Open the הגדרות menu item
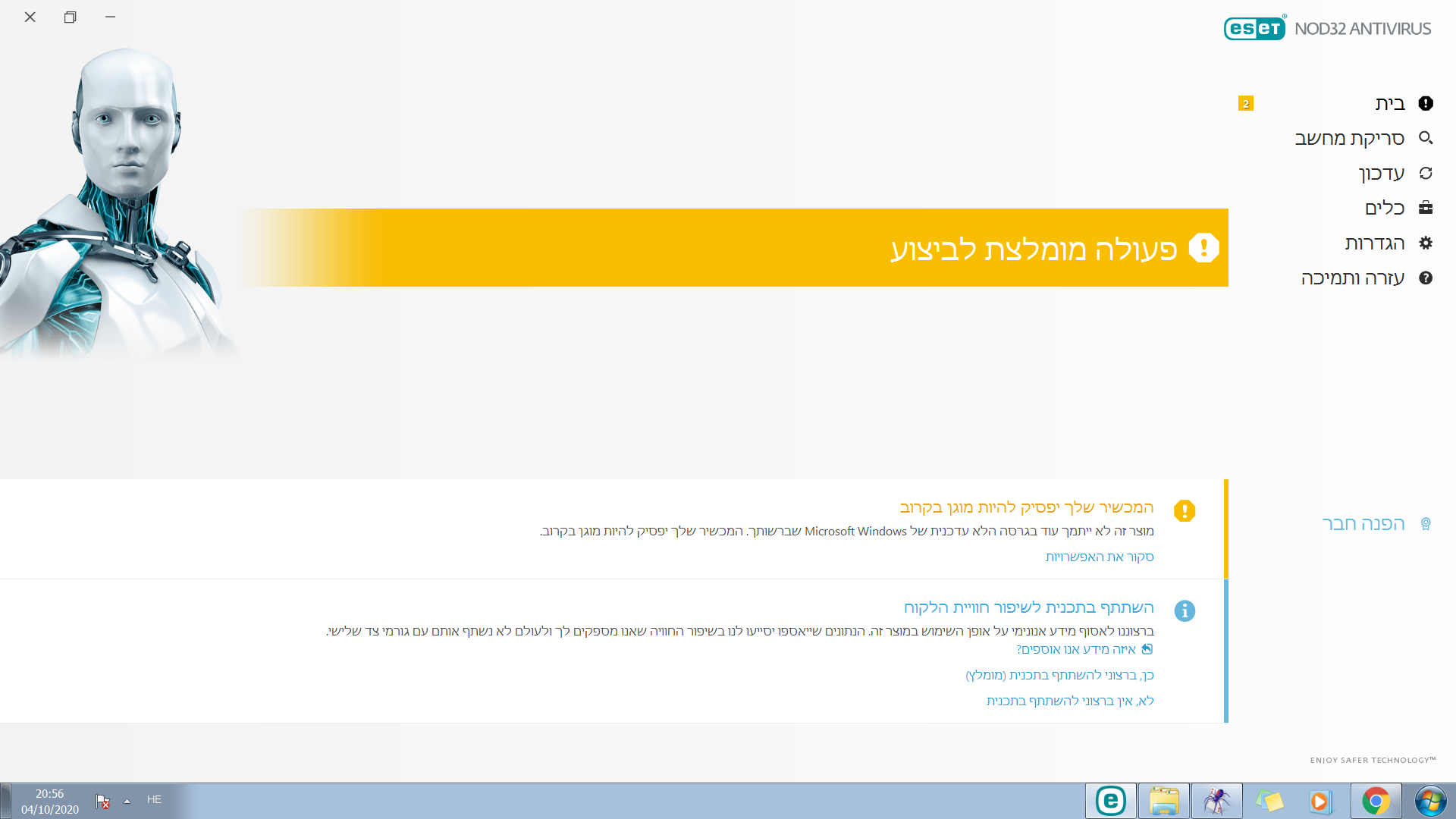The width and height of the screenshot is (1456, 819). 1374,243
